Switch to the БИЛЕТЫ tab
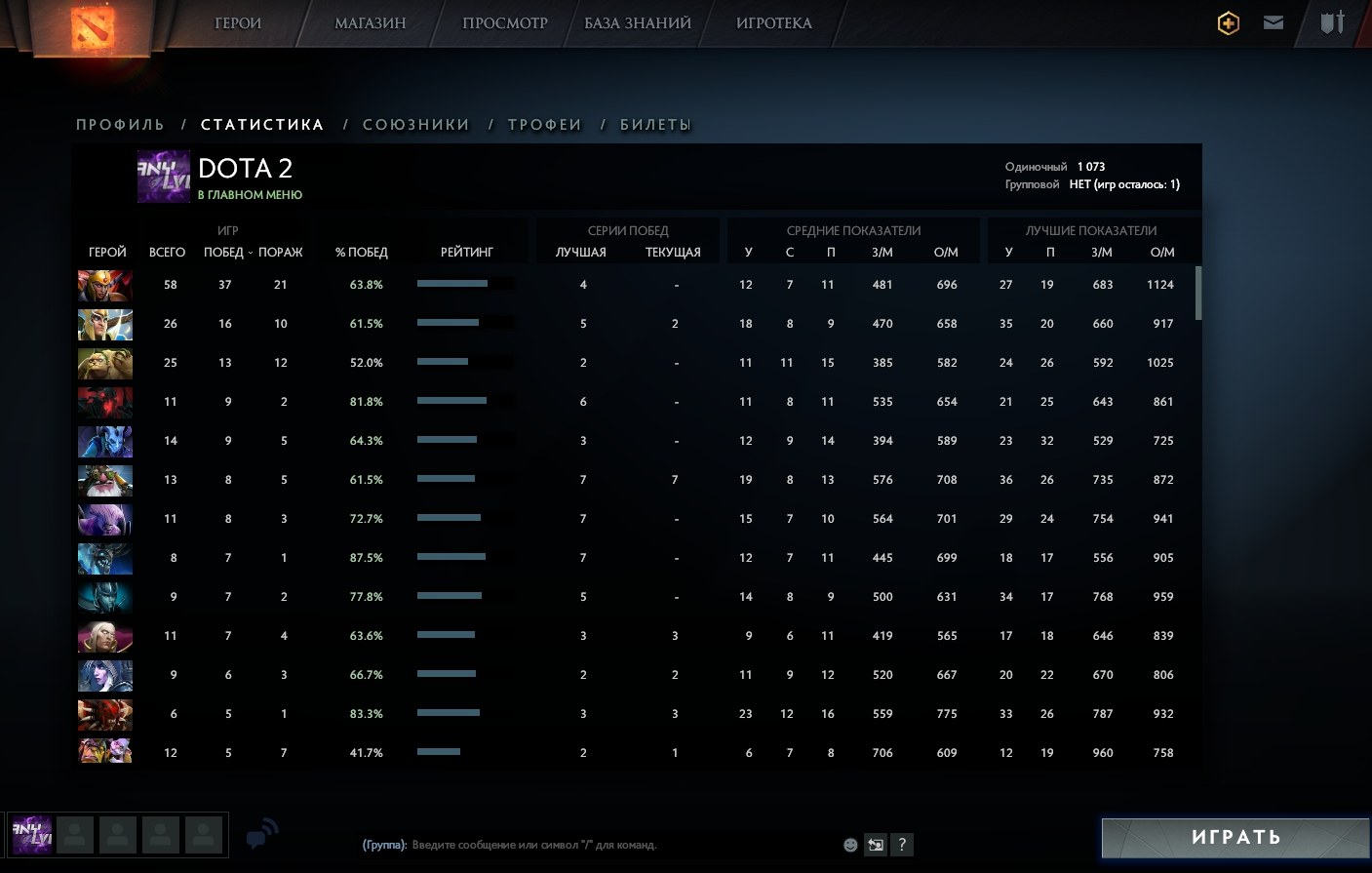 [655, 125]
